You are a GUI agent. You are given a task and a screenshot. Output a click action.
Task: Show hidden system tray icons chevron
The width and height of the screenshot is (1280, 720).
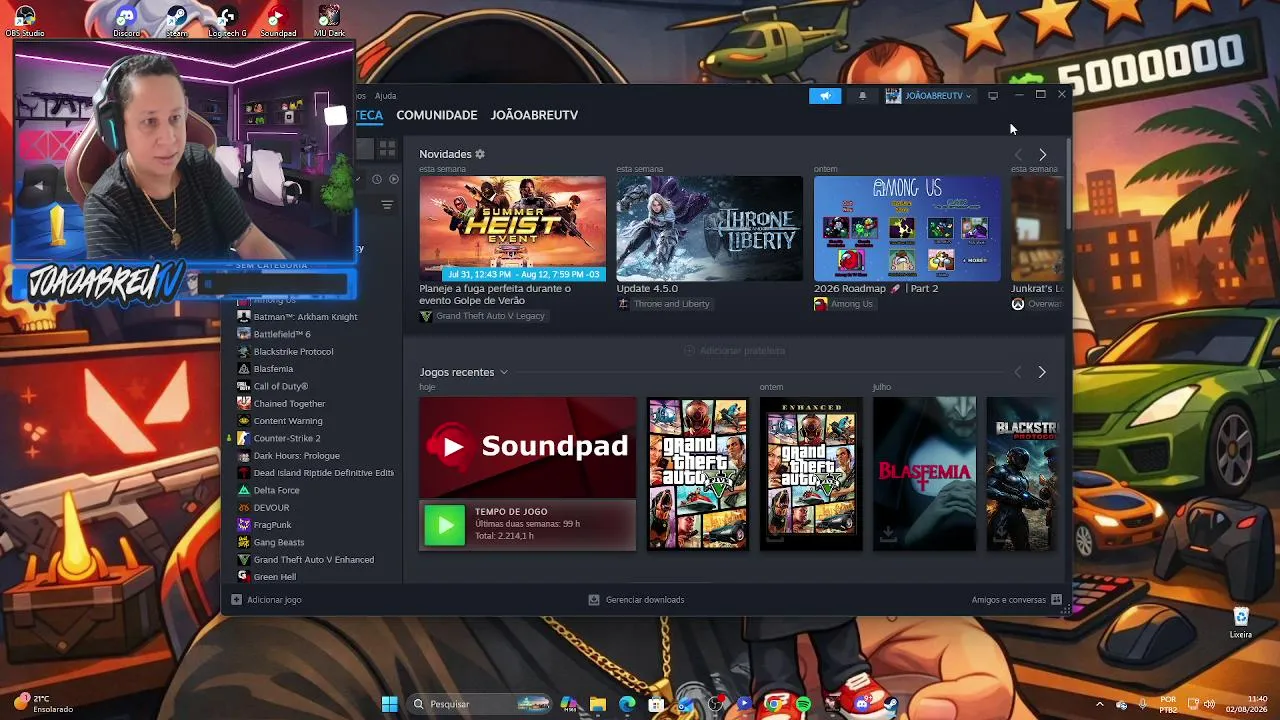[1100, 704]
